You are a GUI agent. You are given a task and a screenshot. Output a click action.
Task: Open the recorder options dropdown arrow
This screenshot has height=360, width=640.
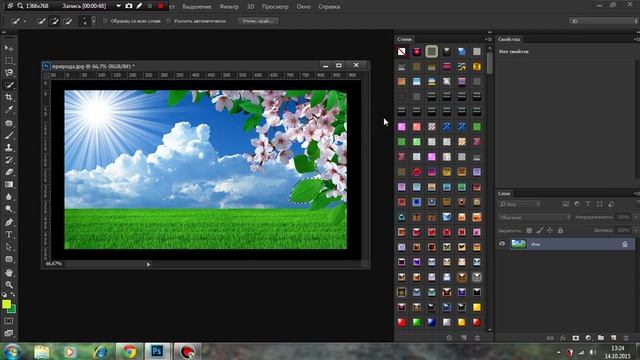coord(118,6)
